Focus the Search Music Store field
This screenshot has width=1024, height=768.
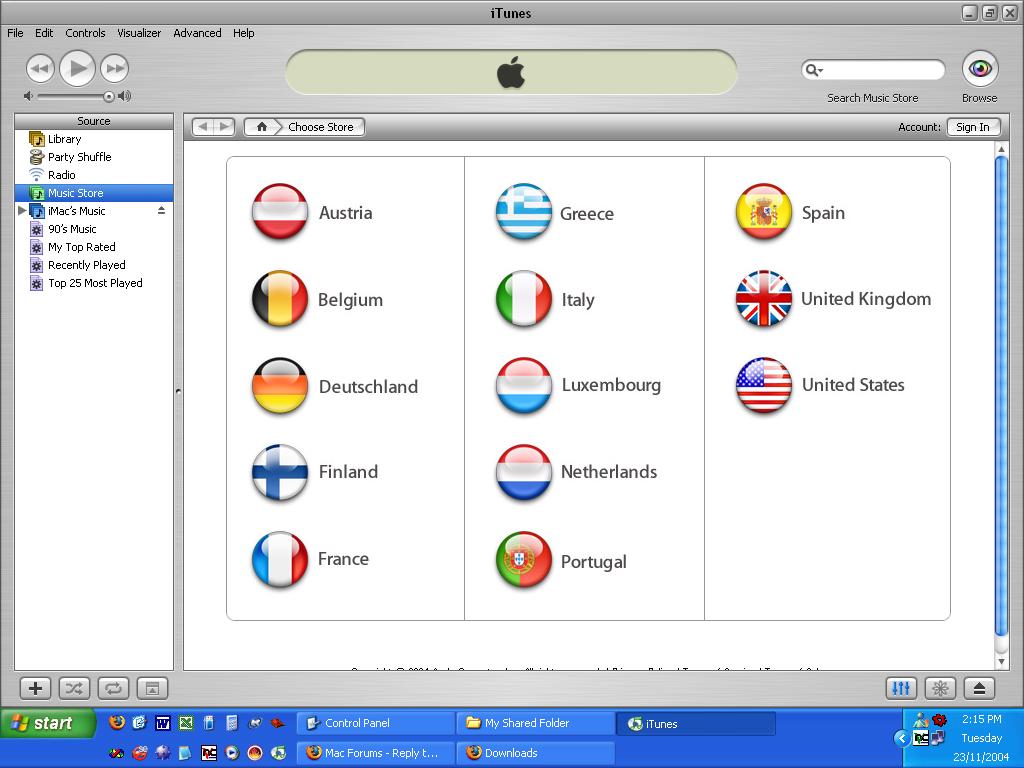tap(873, 69)
